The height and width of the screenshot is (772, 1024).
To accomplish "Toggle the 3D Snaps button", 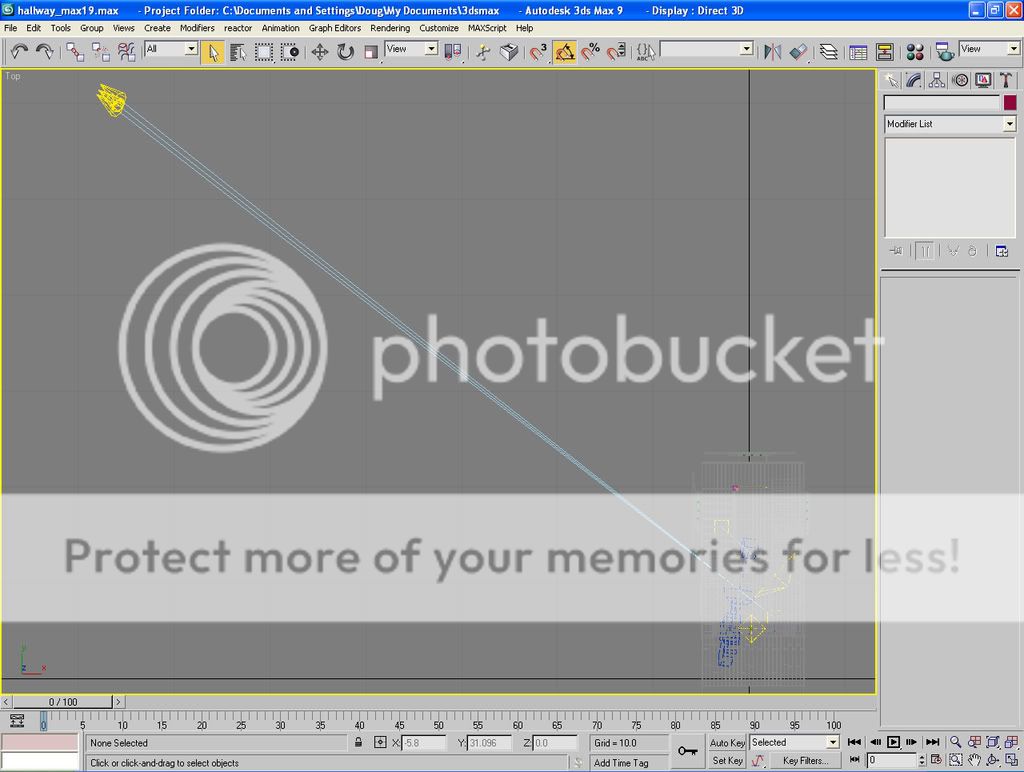I will tap(539, 51).
